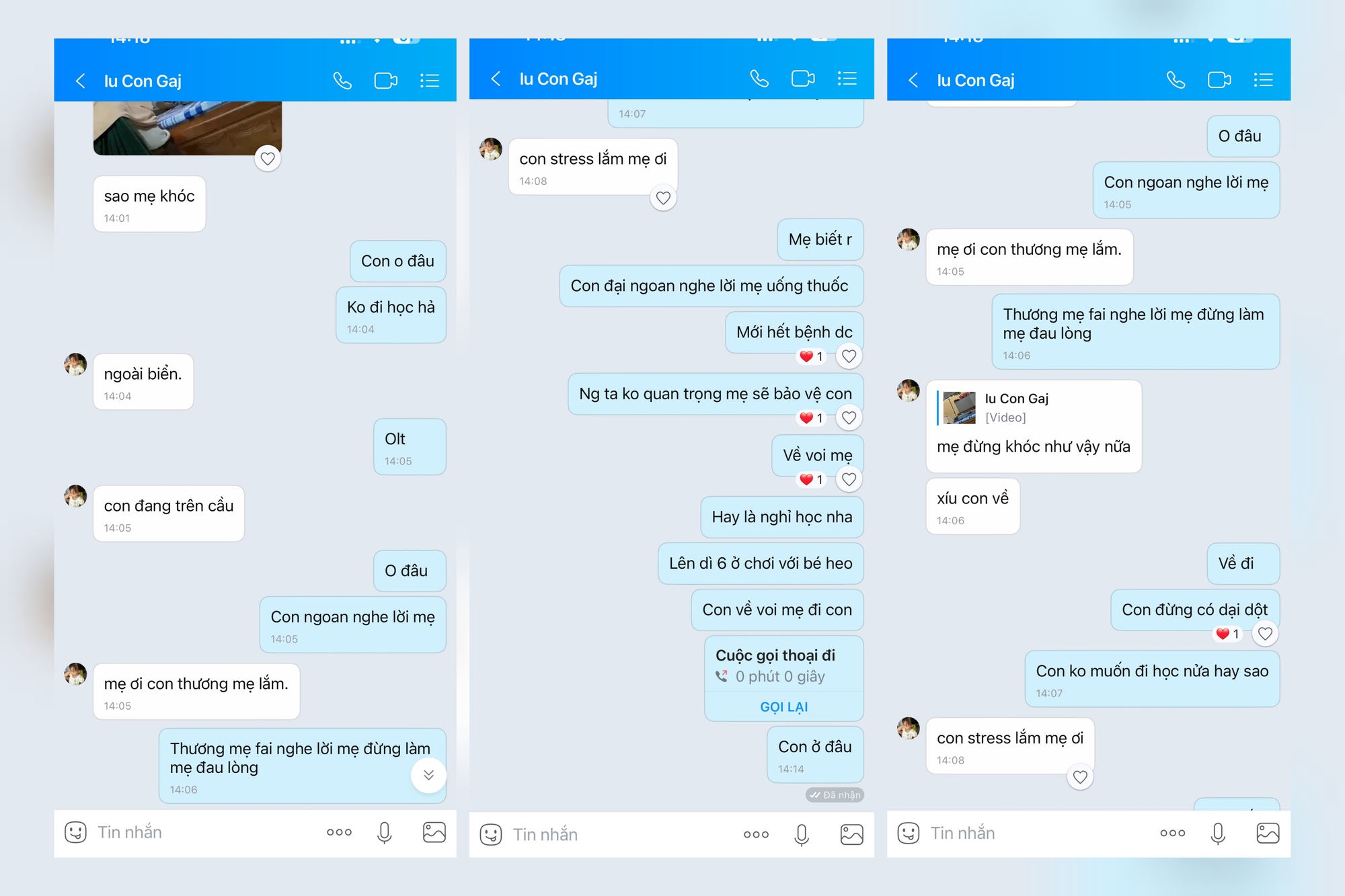The height and width of the screenshot is (896, 1345).
Task: Tap microphone icon in left message bar
Action: coord(385,832)
